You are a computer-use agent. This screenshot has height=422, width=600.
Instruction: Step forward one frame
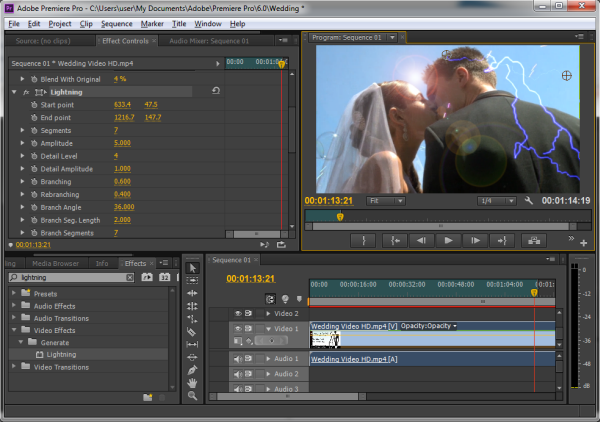point(475,241)
